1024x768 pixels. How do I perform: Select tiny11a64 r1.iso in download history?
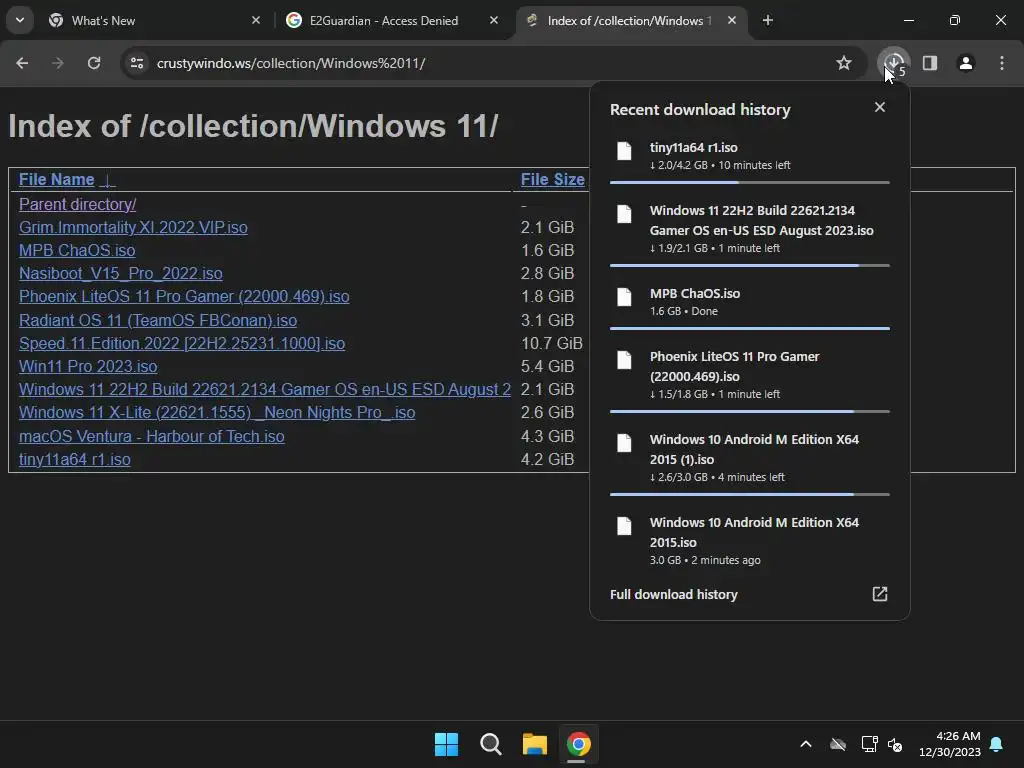(x=750, y=157)
